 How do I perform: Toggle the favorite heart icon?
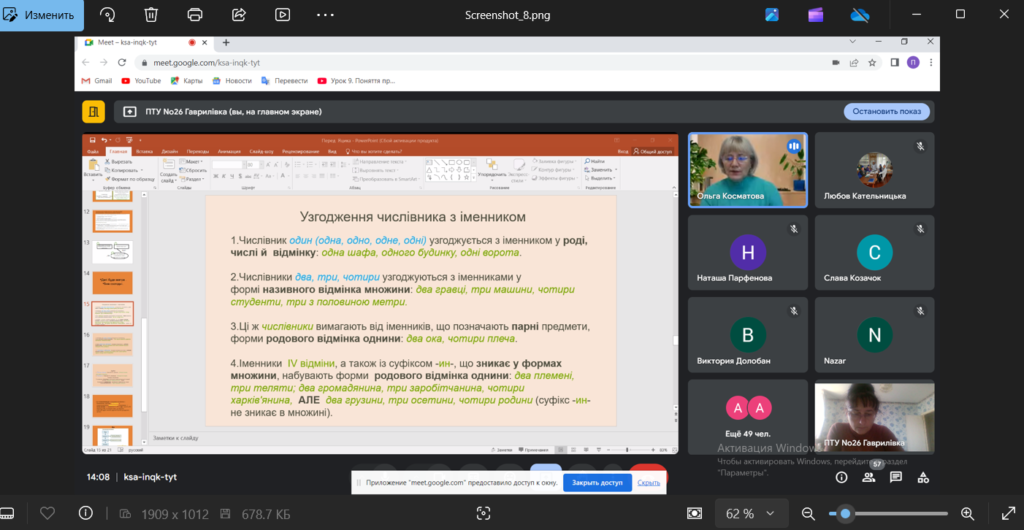click(x=47, y=513)
